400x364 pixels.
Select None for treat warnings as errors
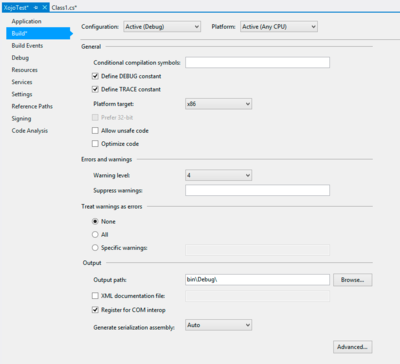click(95, 221)
